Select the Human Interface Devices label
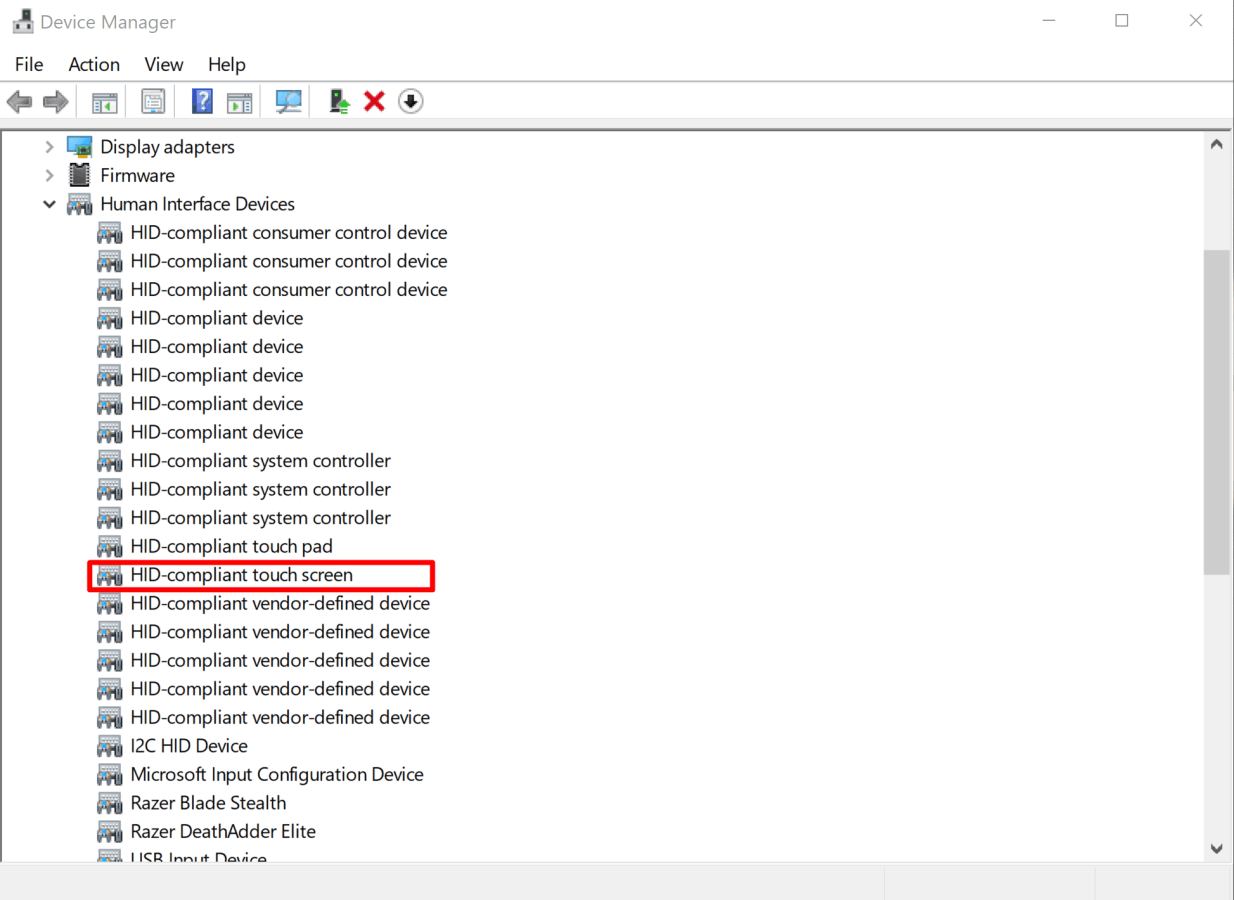 pyautogui.click(x=197, y=204)
